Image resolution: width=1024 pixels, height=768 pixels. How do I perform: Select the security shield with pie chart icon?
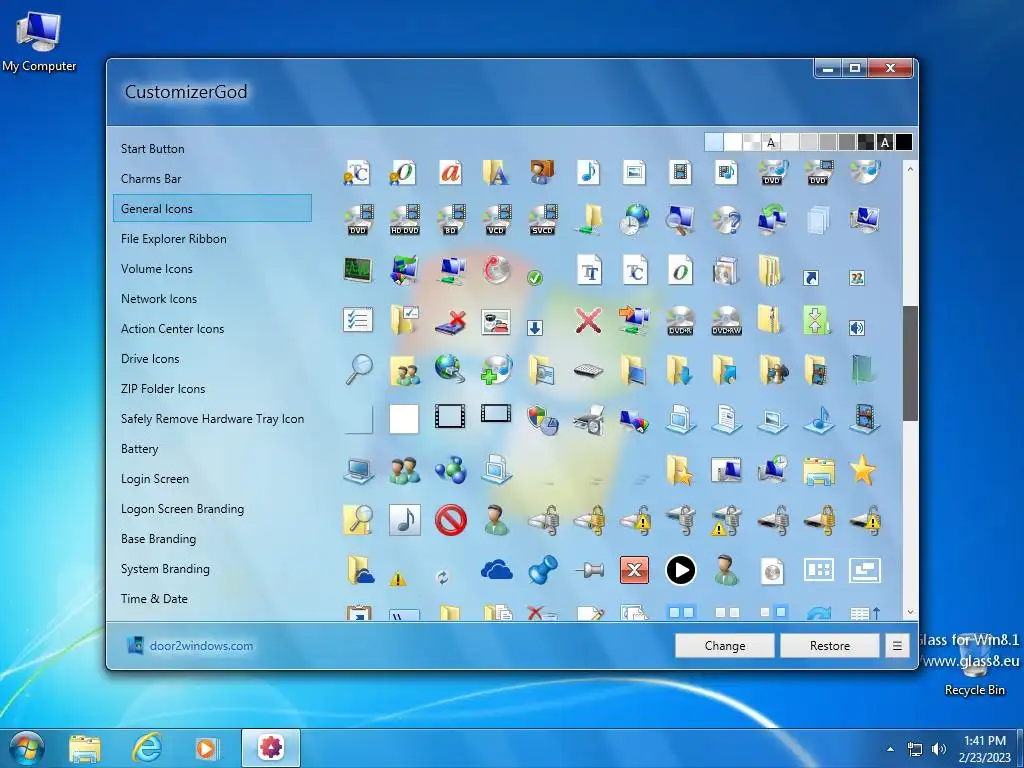543,420
